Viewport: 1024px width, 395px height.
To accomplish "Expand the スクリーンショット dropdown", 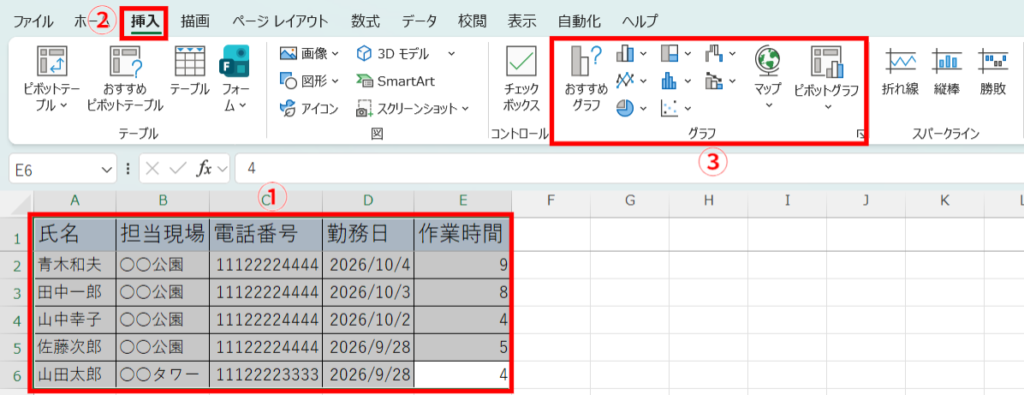I will coord(465,108).
